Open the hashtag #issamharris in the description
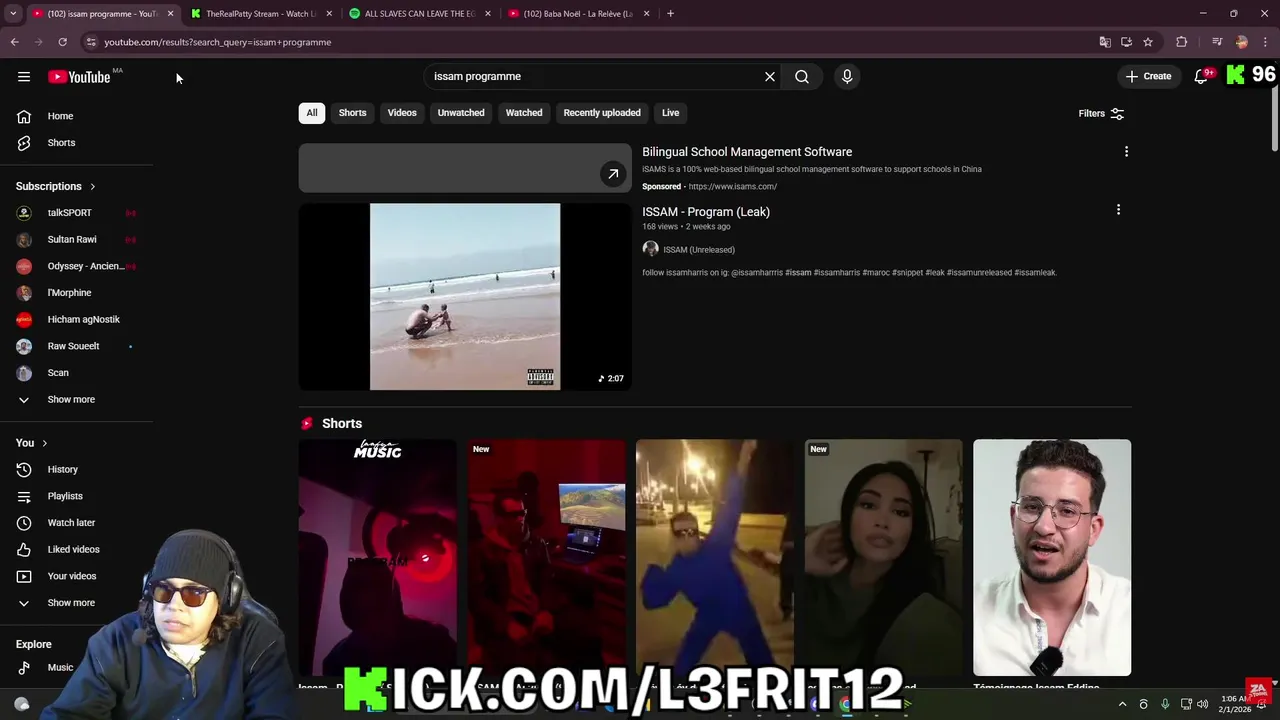The width and height of the screenshot is (1280, 720). (836, 272)
